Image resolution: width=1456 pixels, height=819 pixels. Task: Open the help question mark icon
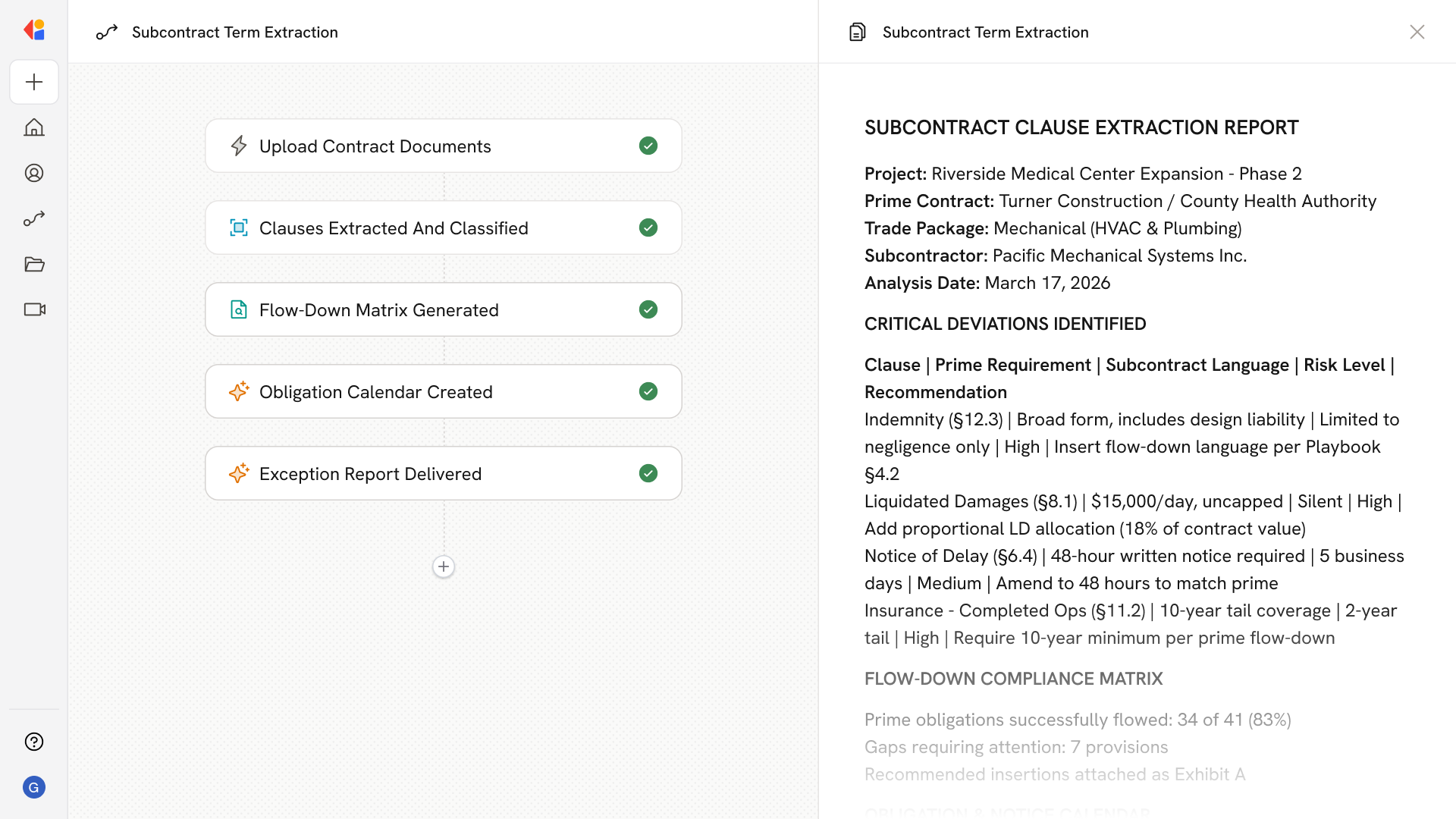pos(34,742)
